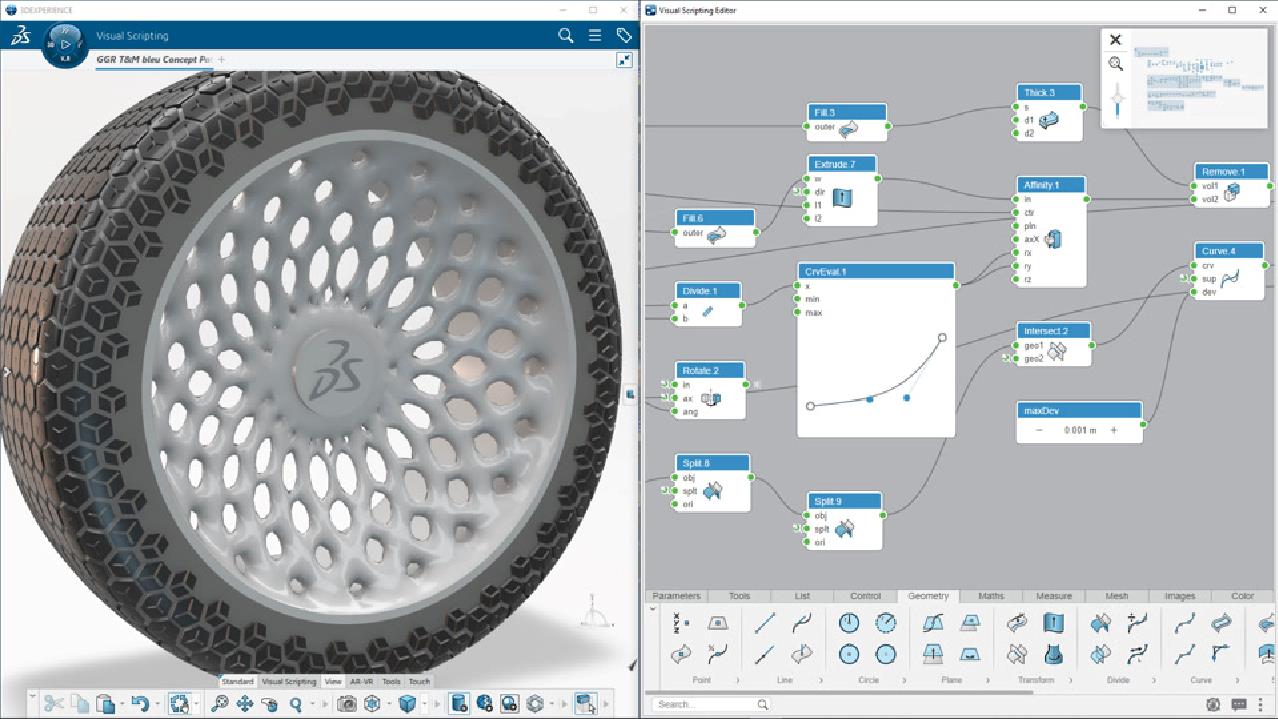This screenshot has width=1278, height=719.
Task: Decrease maxDev value with minus button
Action: pyautogui.click(x=1039, y=430)
